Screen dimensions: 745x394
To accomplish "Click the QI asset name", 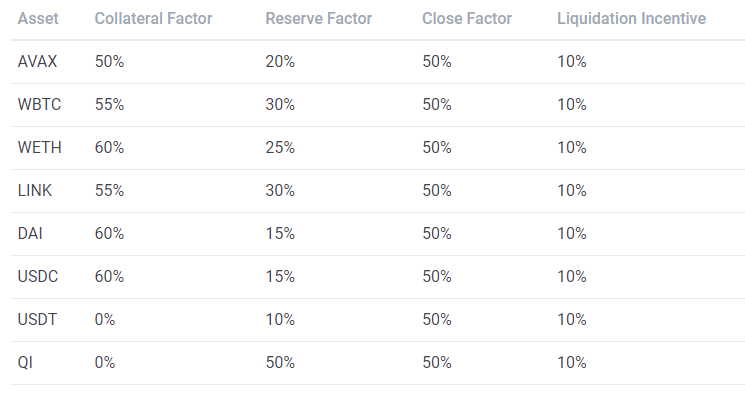I will click(25, 363).
